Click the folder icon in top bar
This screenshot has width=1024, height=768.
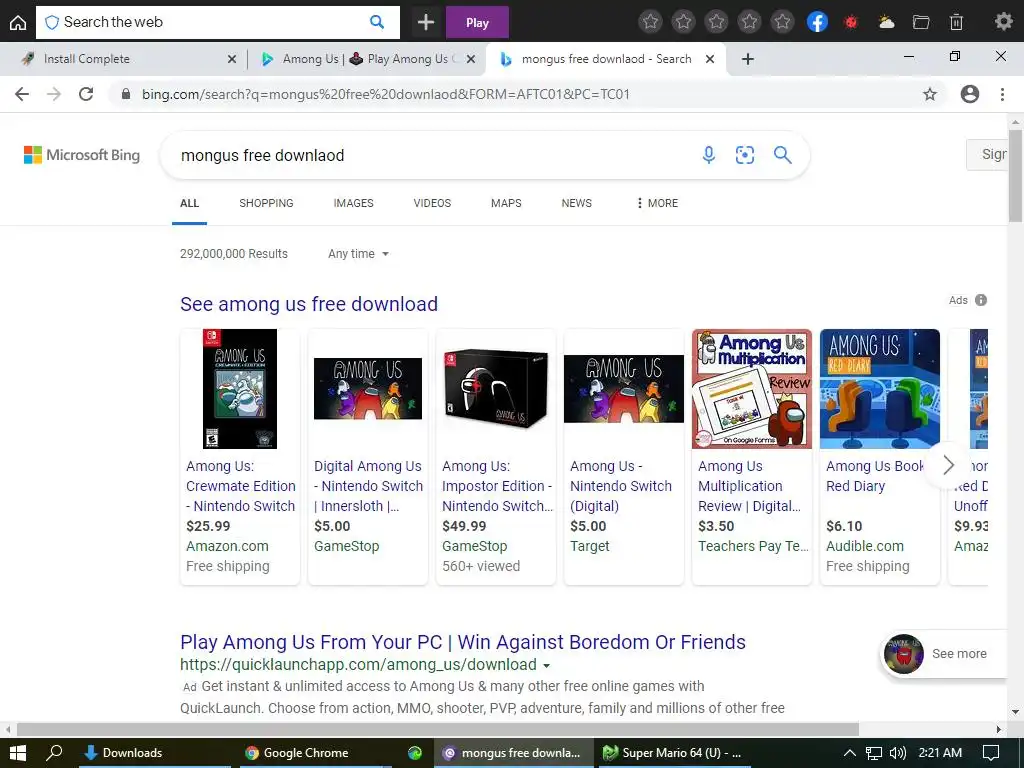coord(921,22)
